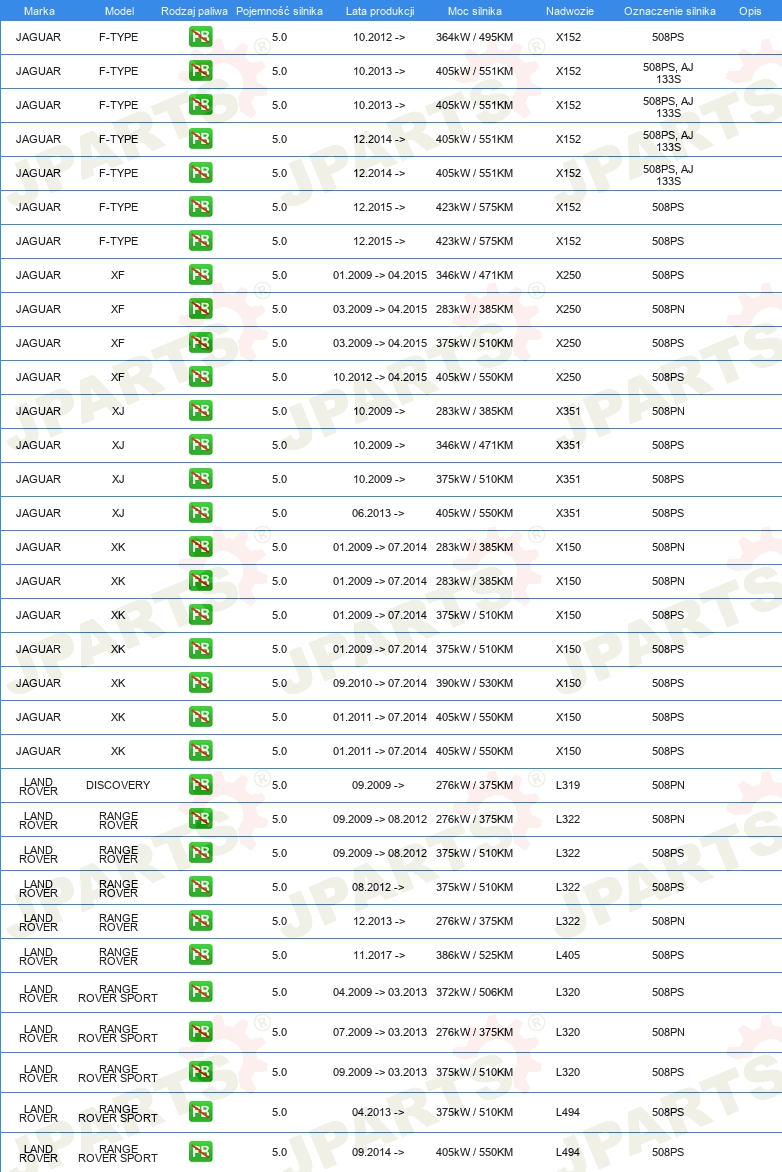This screenshot has width=782, height=1172.
Task: Click the petrol icon for Range Rover Sport 372kW row
Action: [x=200, y=993]
